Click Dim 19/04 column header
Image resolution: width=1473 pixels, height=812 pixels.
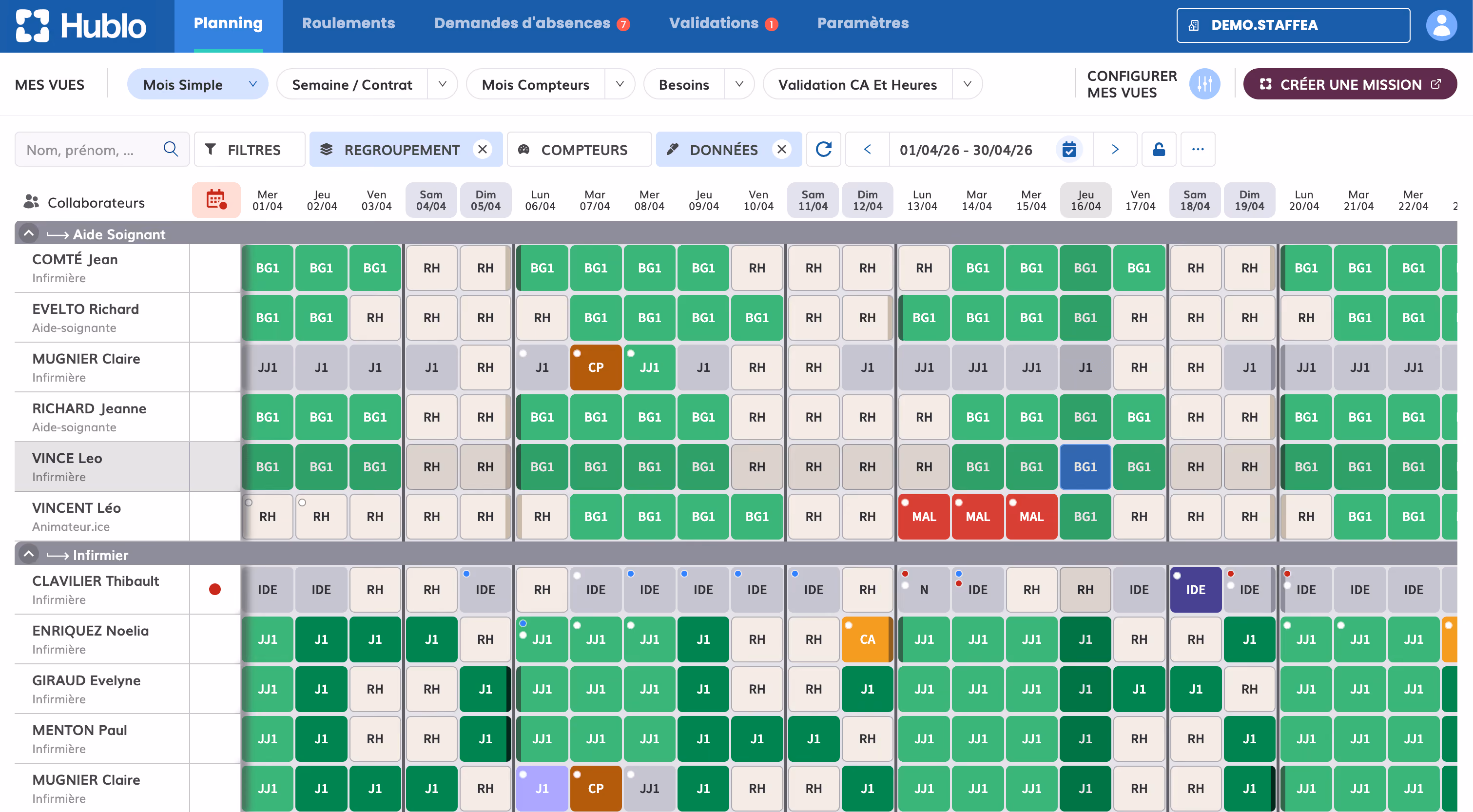pyautogui.click(x=1249, y=200)
